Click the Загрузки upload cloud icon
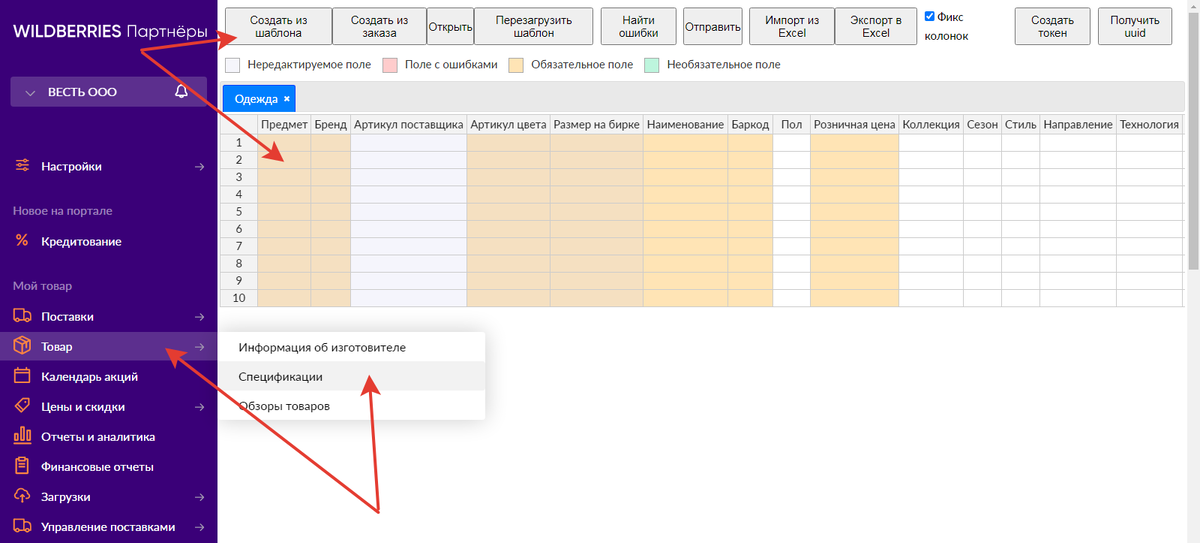This screenshot has width=1200, height=543. click(22, 496)
